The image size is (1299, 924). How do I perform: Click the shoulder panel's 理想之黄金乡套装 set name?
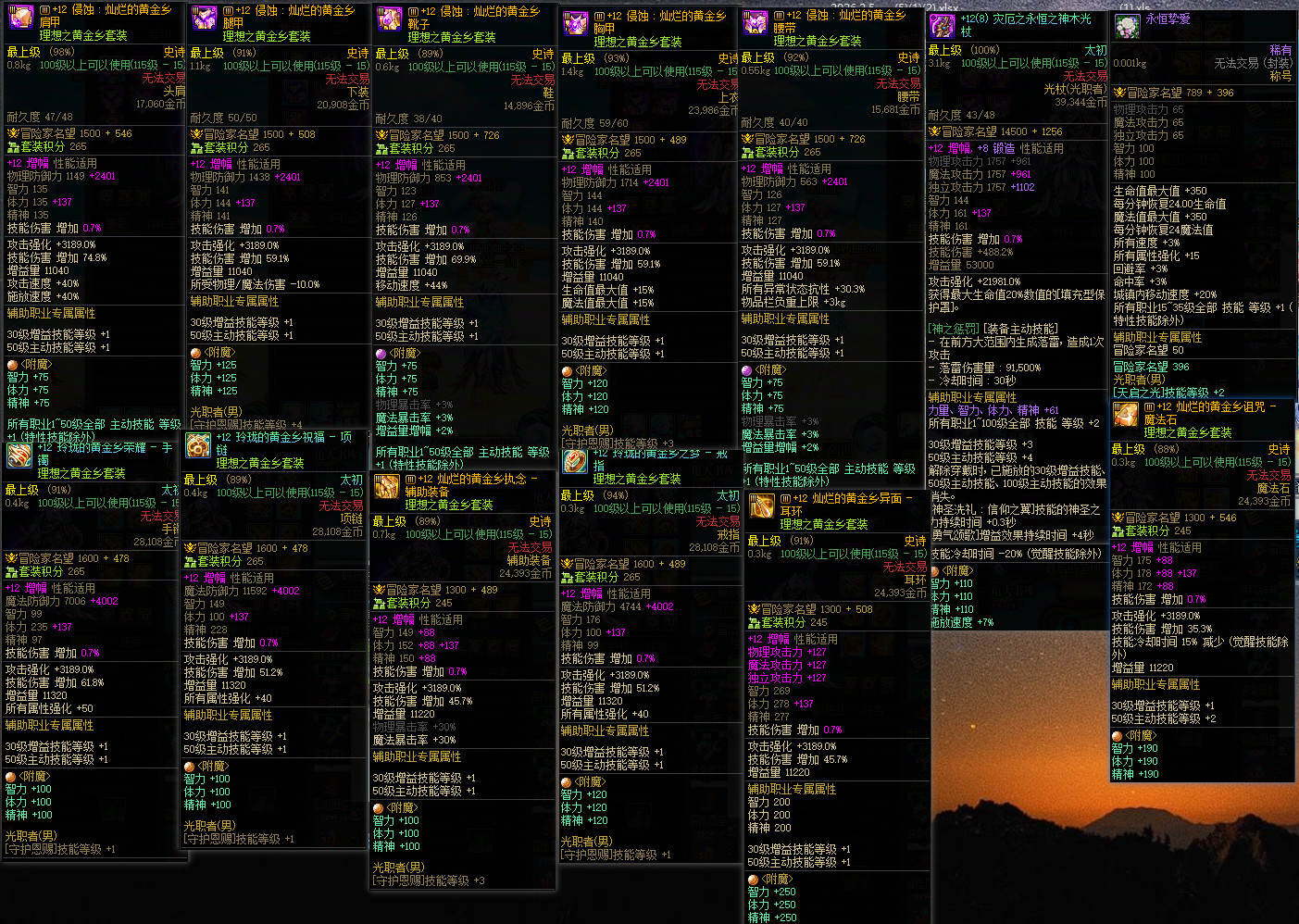pyautogui.click(x=81, y=35)
